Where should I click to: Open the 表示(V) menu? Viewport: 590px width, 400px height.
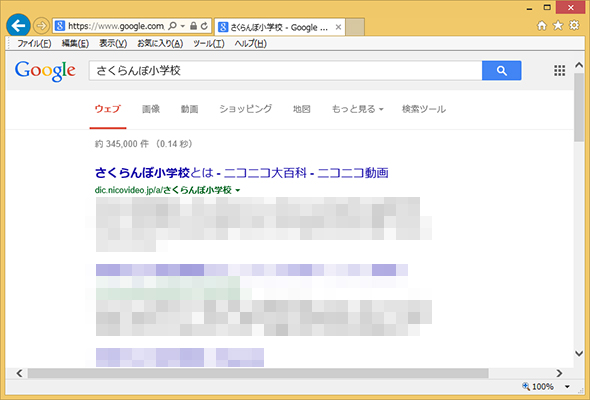[x=113, y=44]
